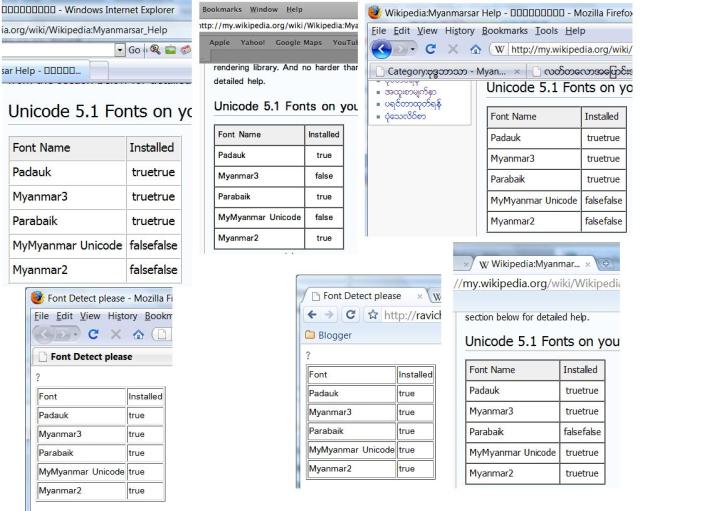Click the Firefox logo in the Font Detect title bar
Image resolution: width=702 pixels, height=511 pixels.
click(x=38, y=297)
